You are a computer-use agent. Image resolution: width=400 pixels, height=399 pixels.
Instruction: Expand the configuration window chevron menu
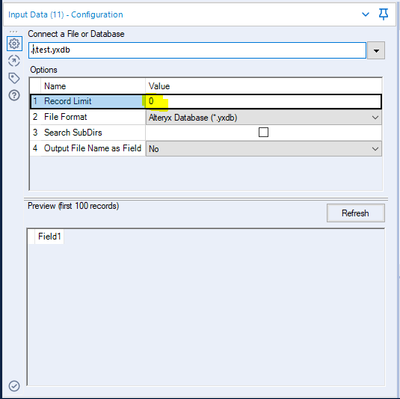point(365,14)
